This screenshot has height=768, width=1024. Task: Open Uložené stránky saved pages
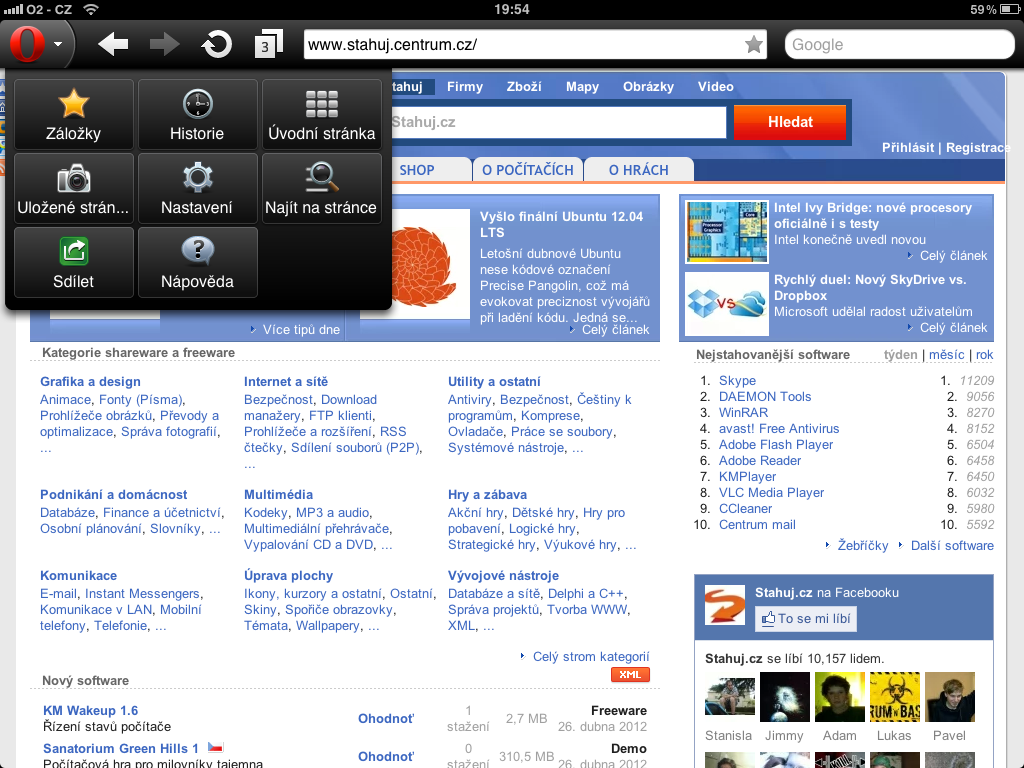[74, 189]
